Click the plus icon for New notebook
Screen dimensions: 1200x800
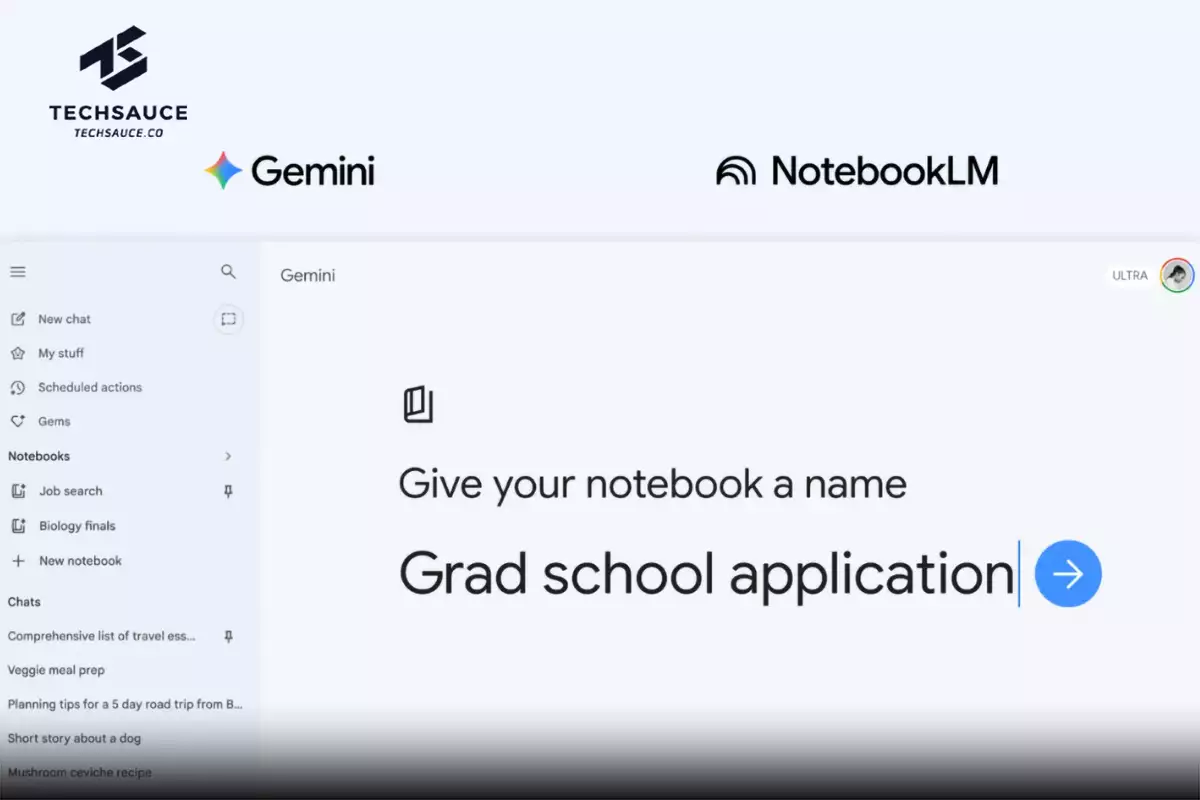click(18, 561)
